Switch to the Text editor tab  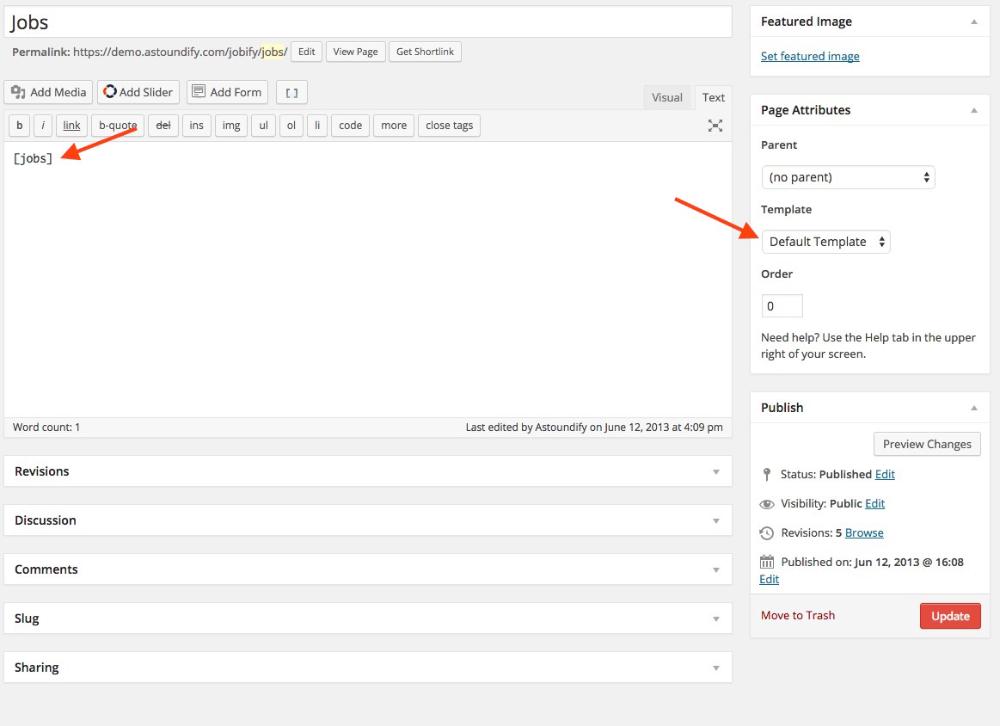point(713,98)
